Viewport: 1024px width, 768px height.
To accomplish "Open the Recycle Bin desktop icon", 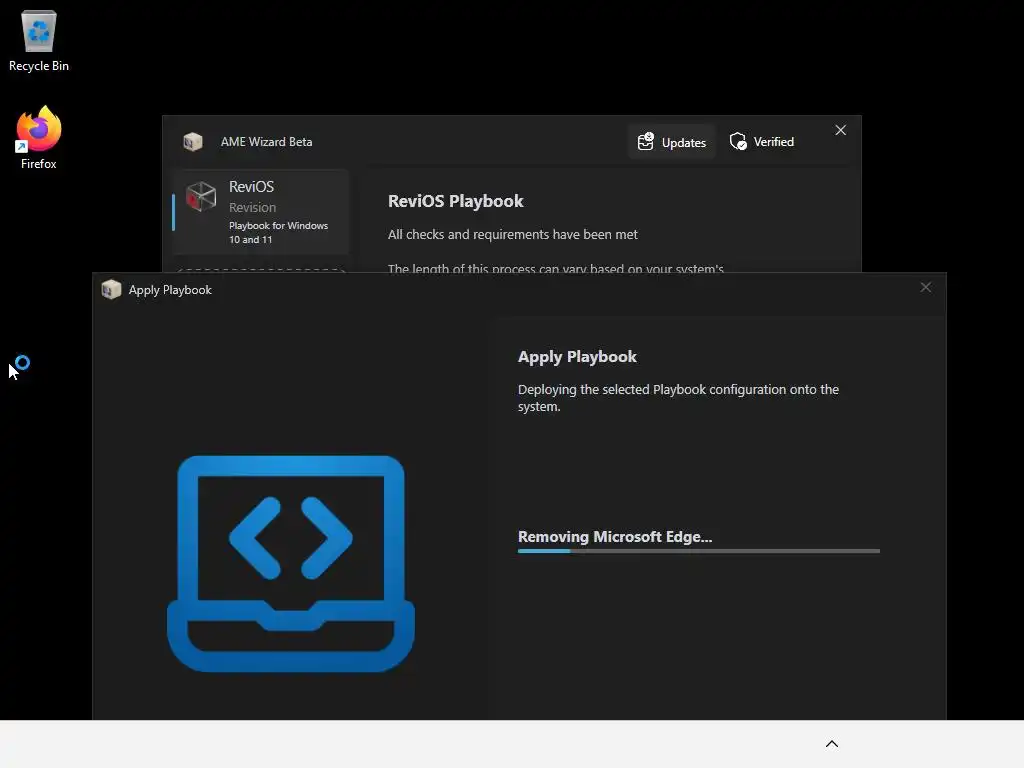I will [39, 40].
